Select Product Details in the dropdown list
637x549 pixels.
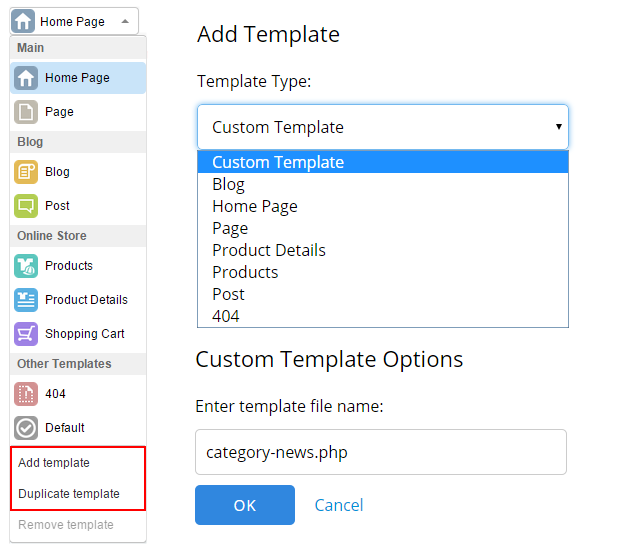coord(269,250)
